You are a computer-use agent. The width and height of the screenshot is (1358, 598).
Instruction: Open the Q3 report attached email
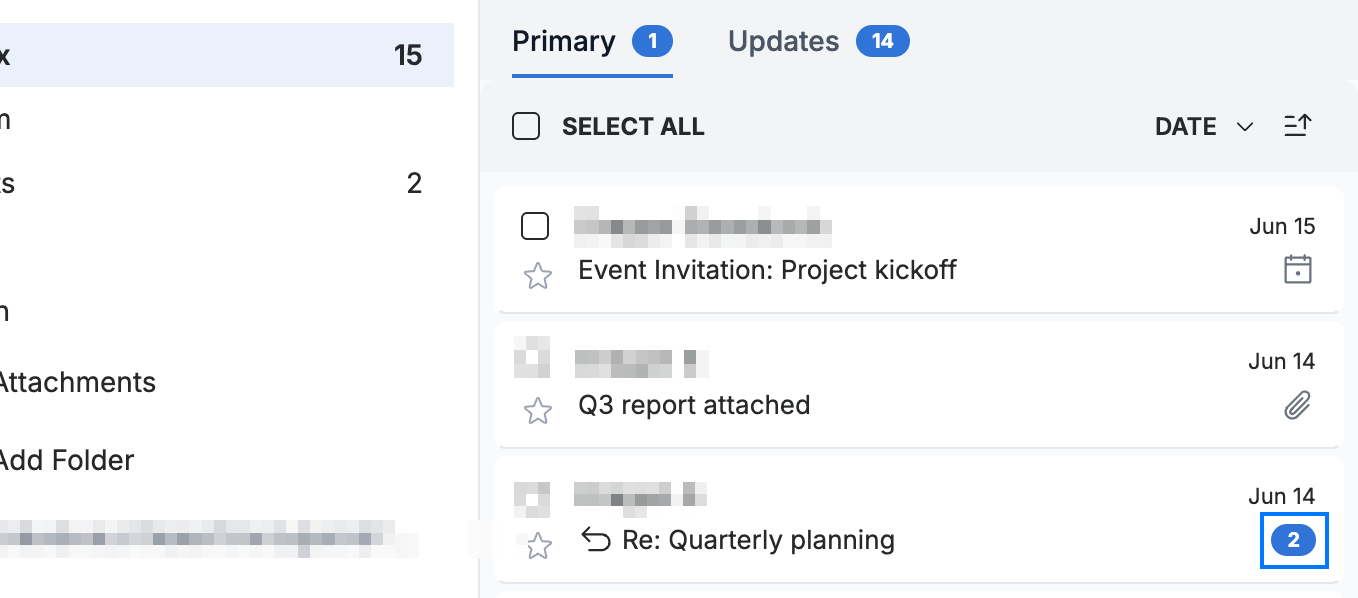[x=917, y=383]
